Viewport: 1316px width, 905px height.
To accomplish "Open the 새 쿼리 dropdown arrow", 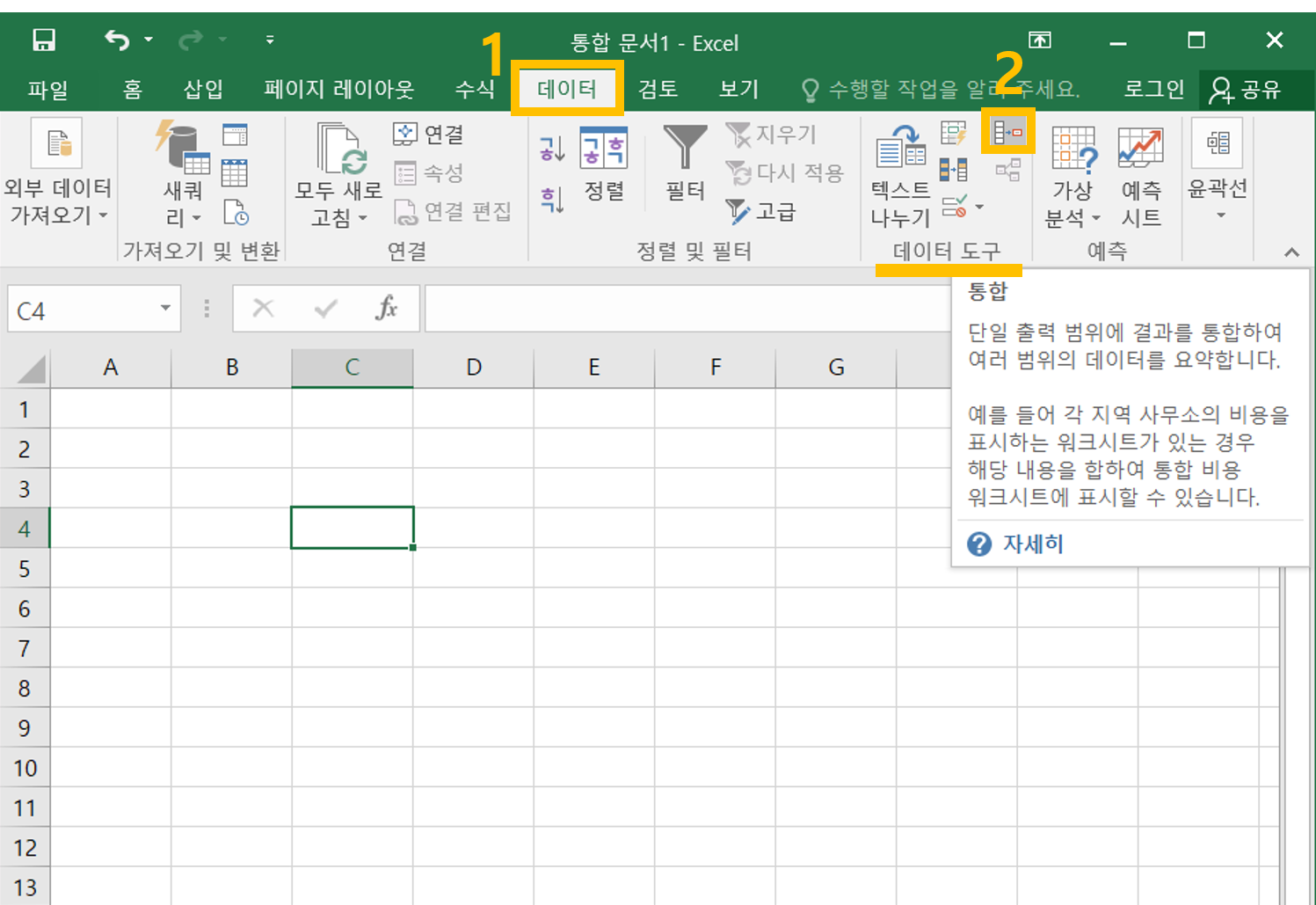I will pos(195,218).
